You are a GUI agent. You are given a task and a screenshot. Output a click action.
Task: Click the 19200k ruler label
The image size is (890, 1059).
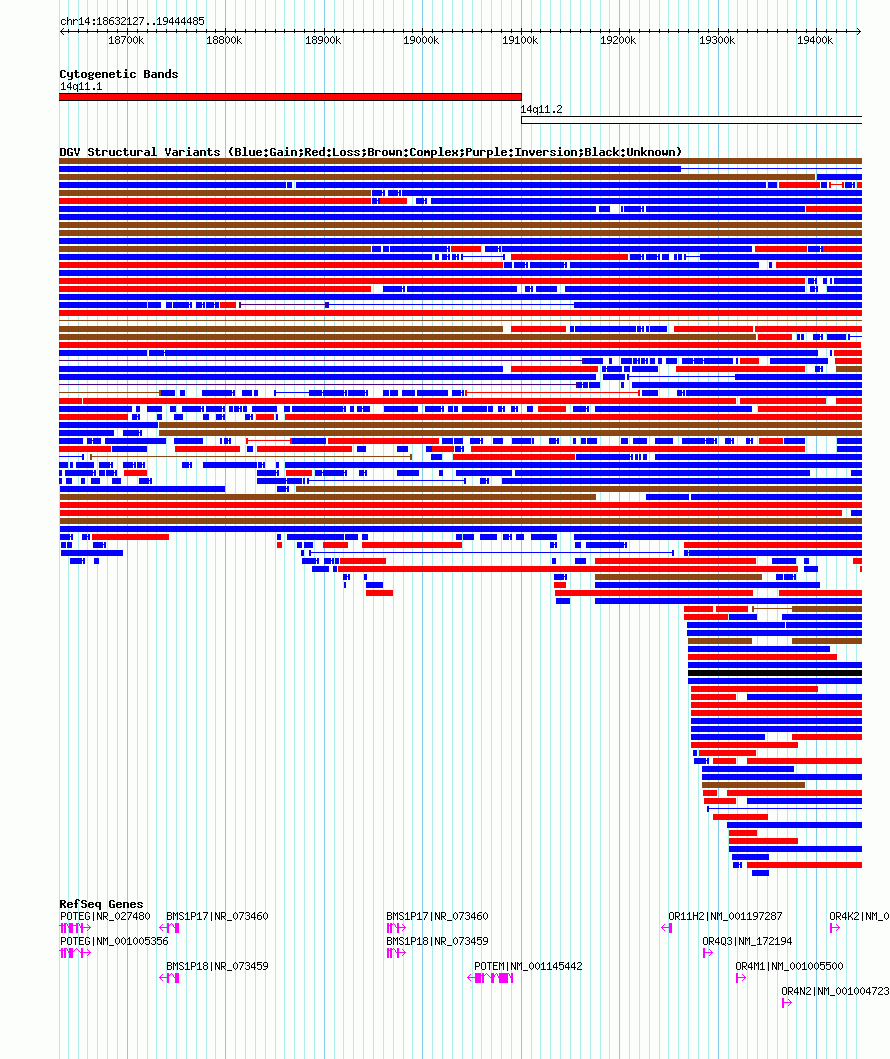point(618,41)
